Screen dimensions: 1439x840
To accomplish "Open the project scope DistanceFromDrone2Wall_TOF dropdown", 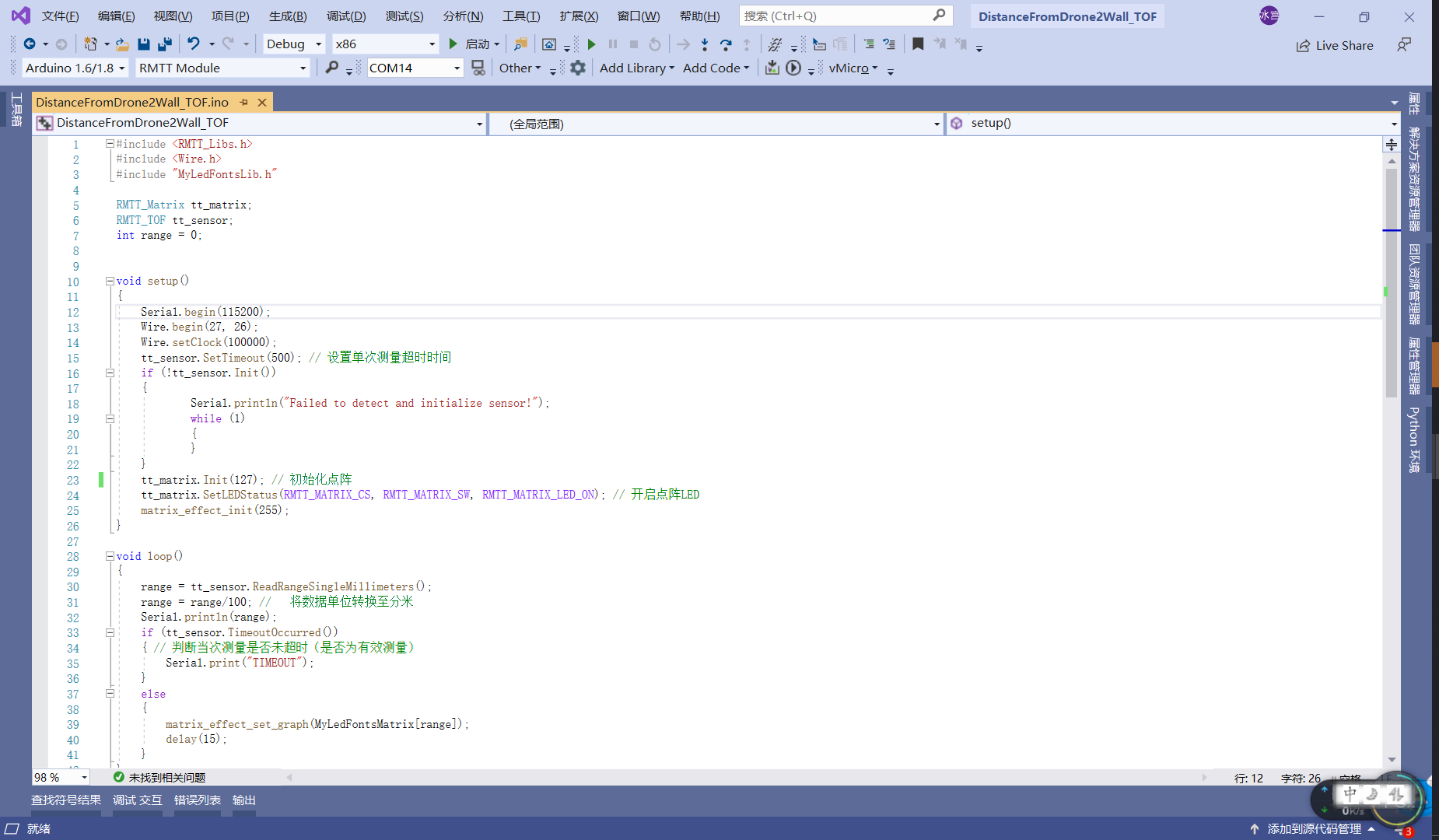I will [260, 123].
